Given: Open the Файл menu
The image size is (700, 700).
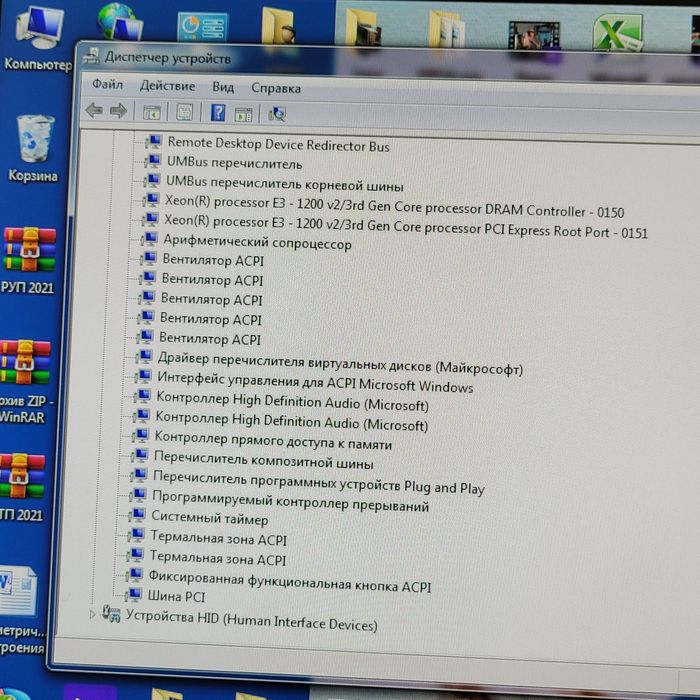Looking at the screenshot, I should (108, 83).
